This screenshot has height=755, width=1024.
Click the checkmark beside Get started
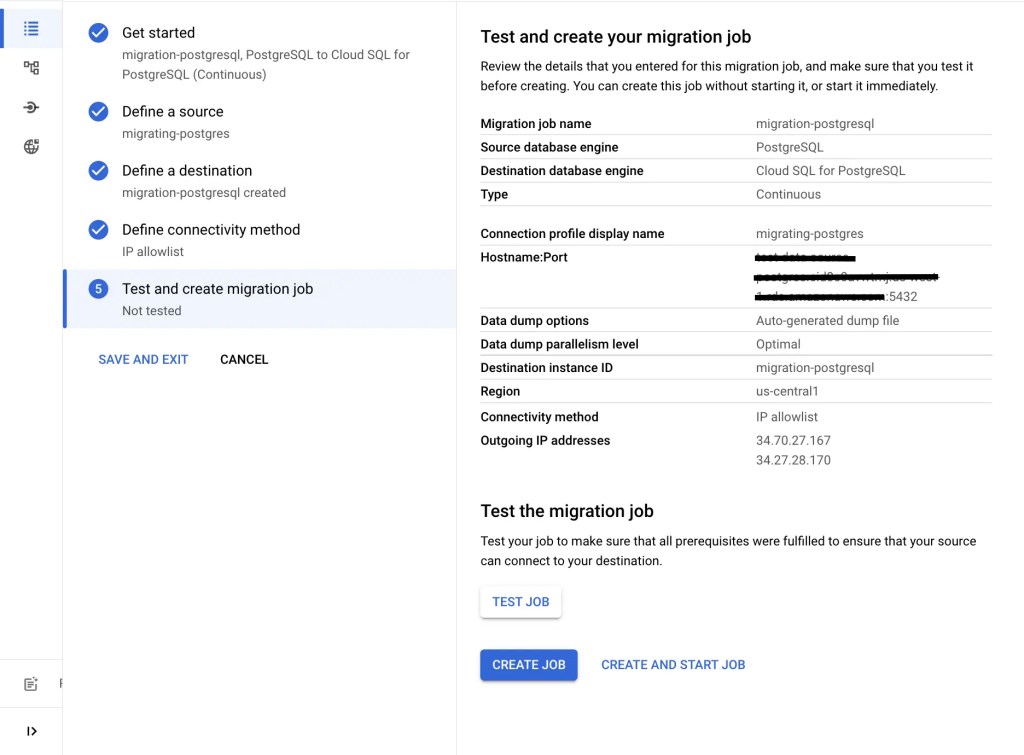[97, 32]
